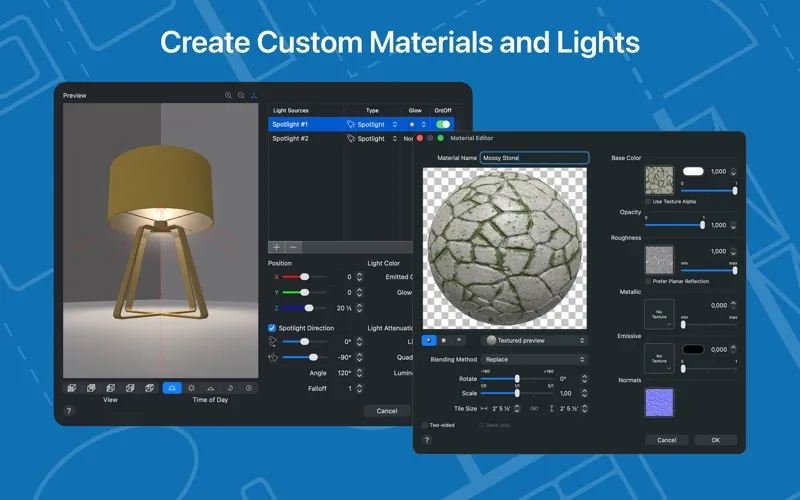Open the Metallic No Texture selector
Viewport: 800px width, 500px height.
tap(659, 314)
